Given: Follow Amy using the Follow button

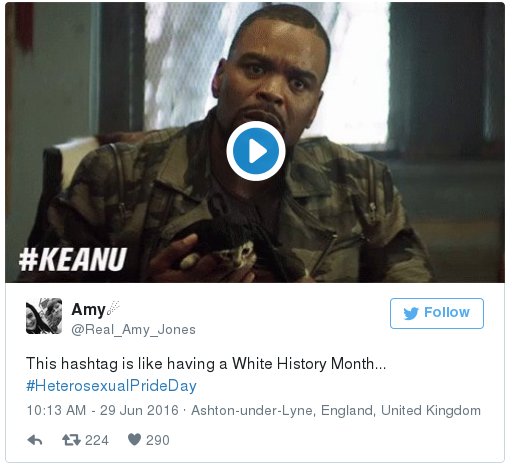Looking at the screenshot, I should point(437,313).
